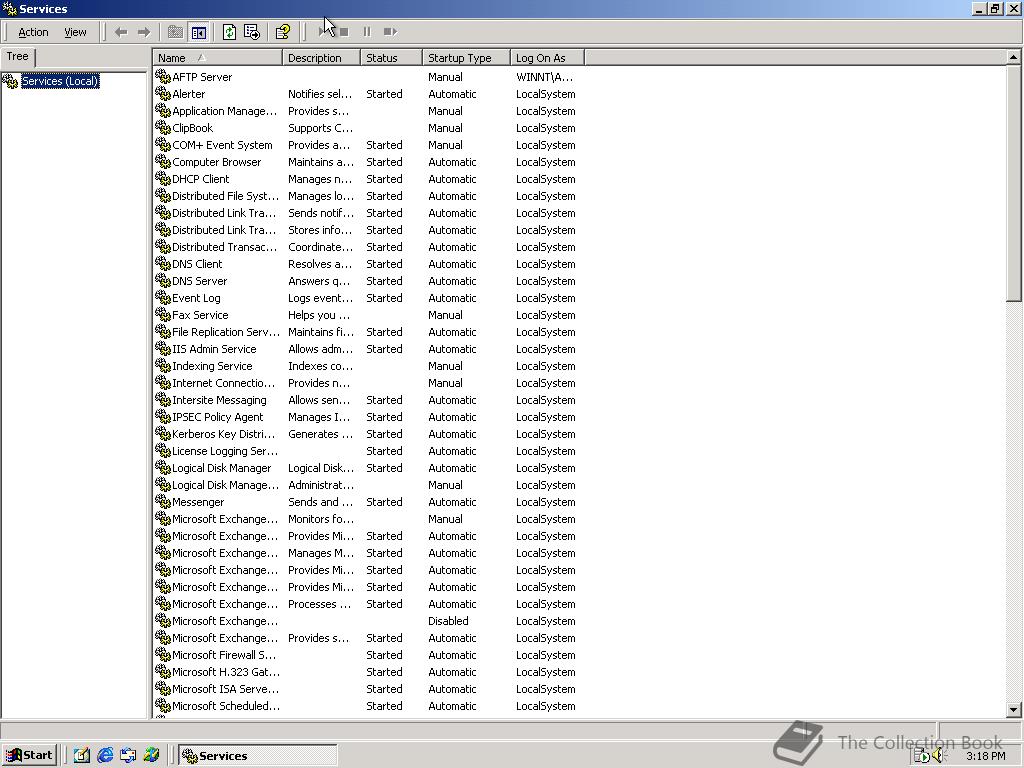Select the Kerberos Key Distri... service name
Viewport: 1024px width, 768px height.
click(223, 434)
